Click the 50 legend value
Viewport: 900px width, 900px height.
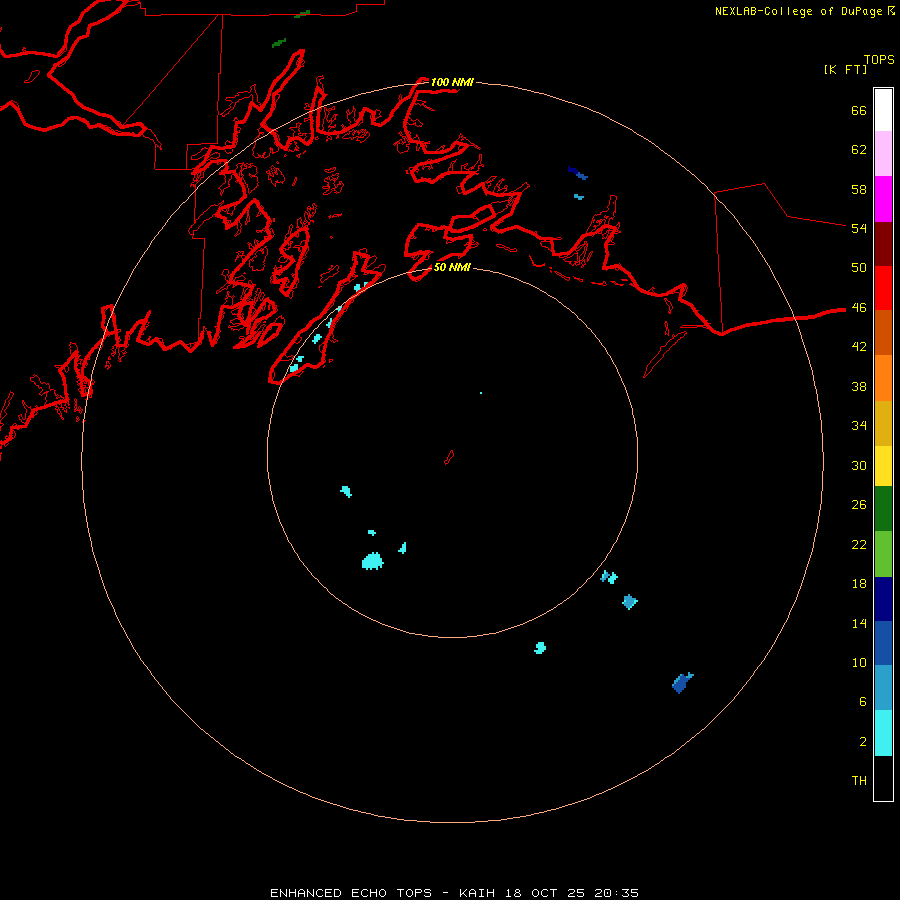coord(859,268)
